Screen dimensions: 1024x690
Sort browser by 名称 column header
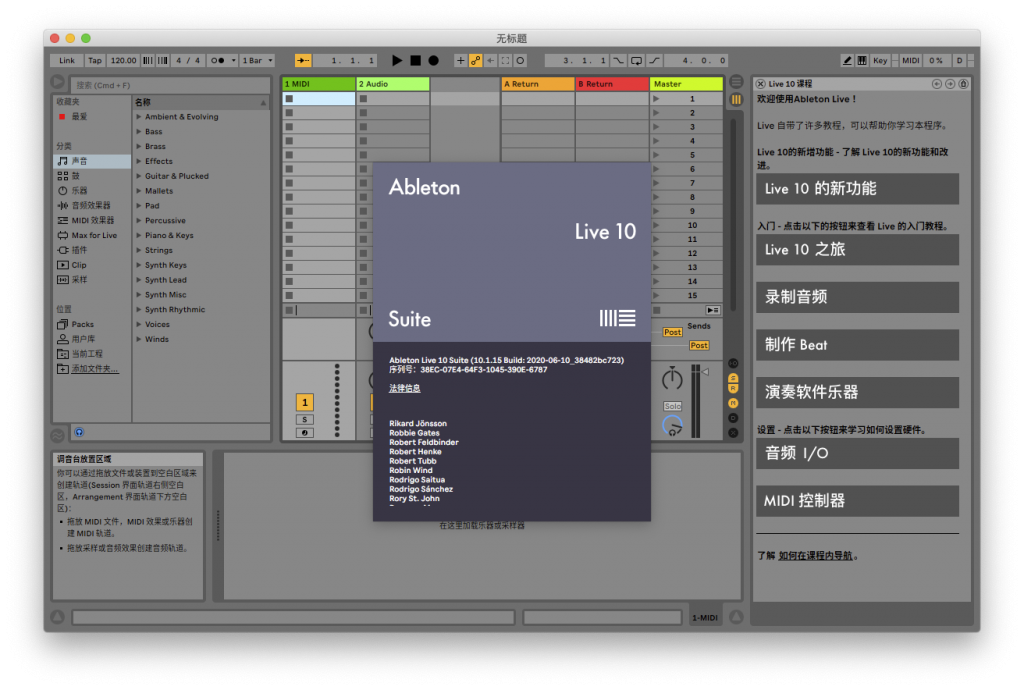click(x=200, y=102)
